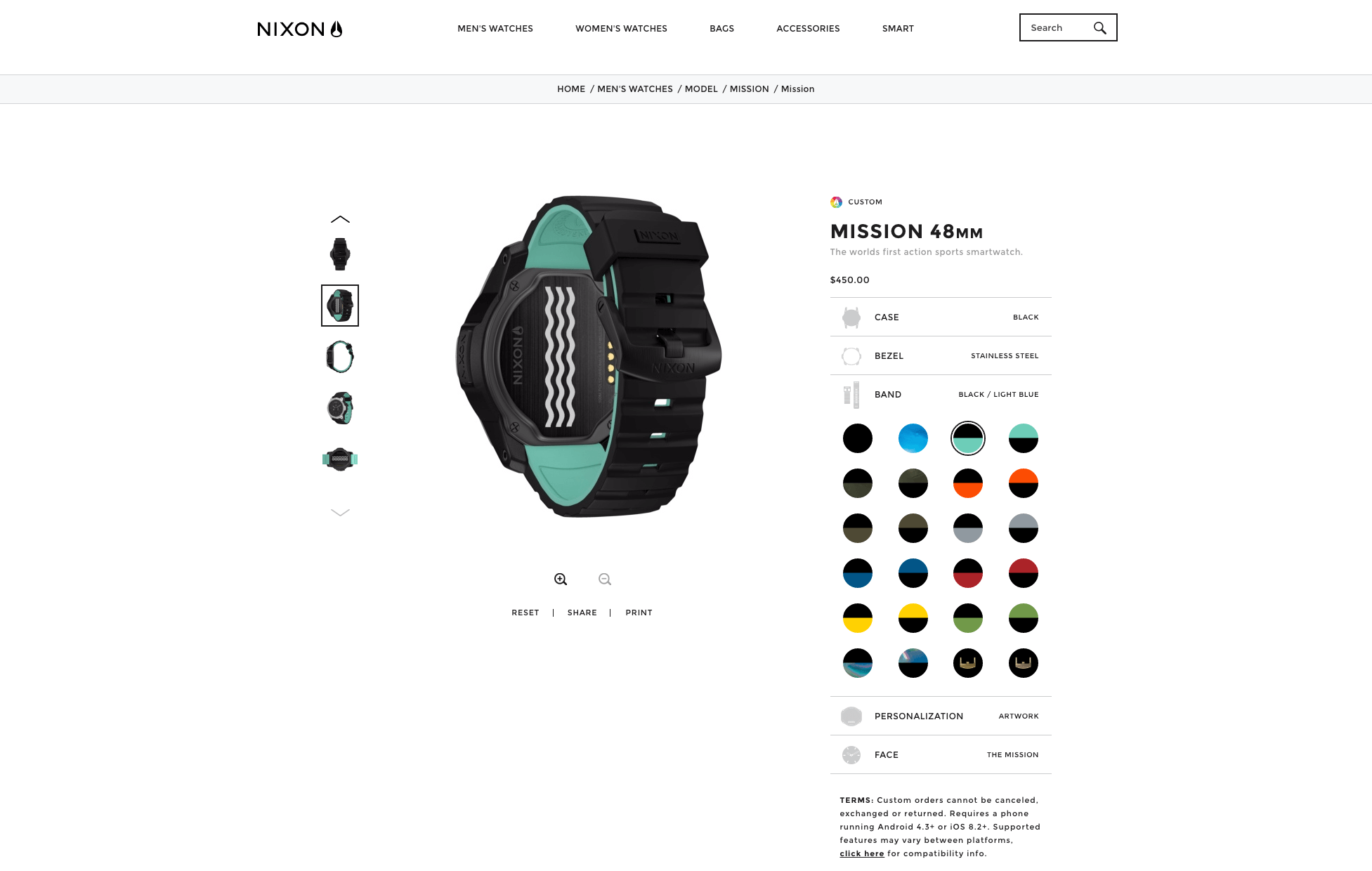Click the search magnifier icon

pyautogui.click(x=1099, y=28)
